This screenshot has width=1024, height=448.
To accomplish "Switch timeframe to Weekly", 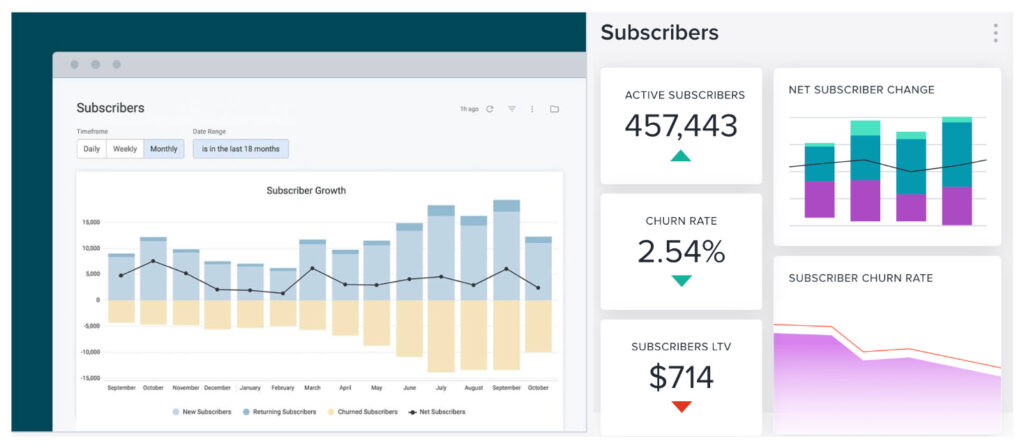I will pyautogui.click(x=125, y=149).
